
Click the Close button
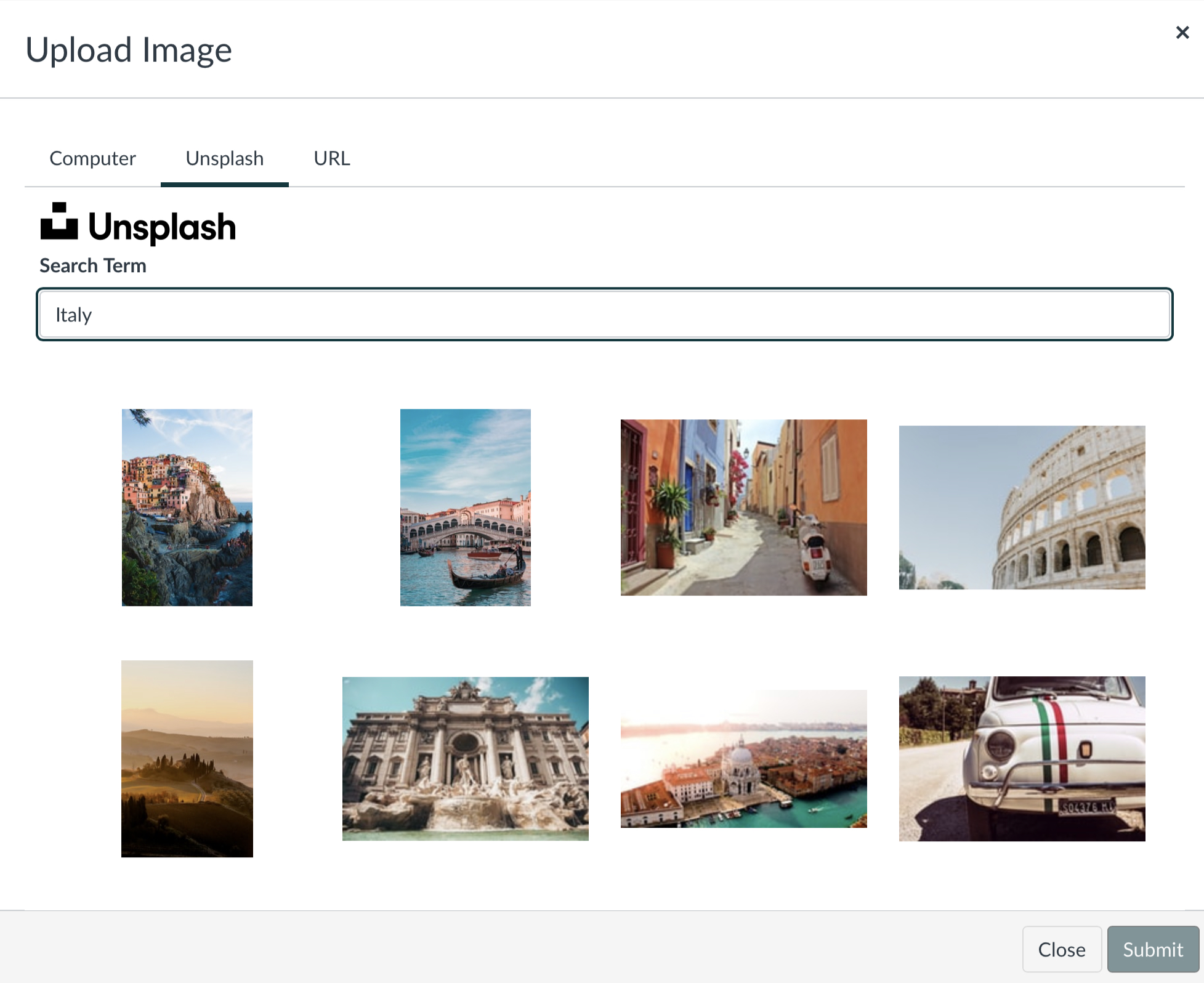tap(1061, 949)
